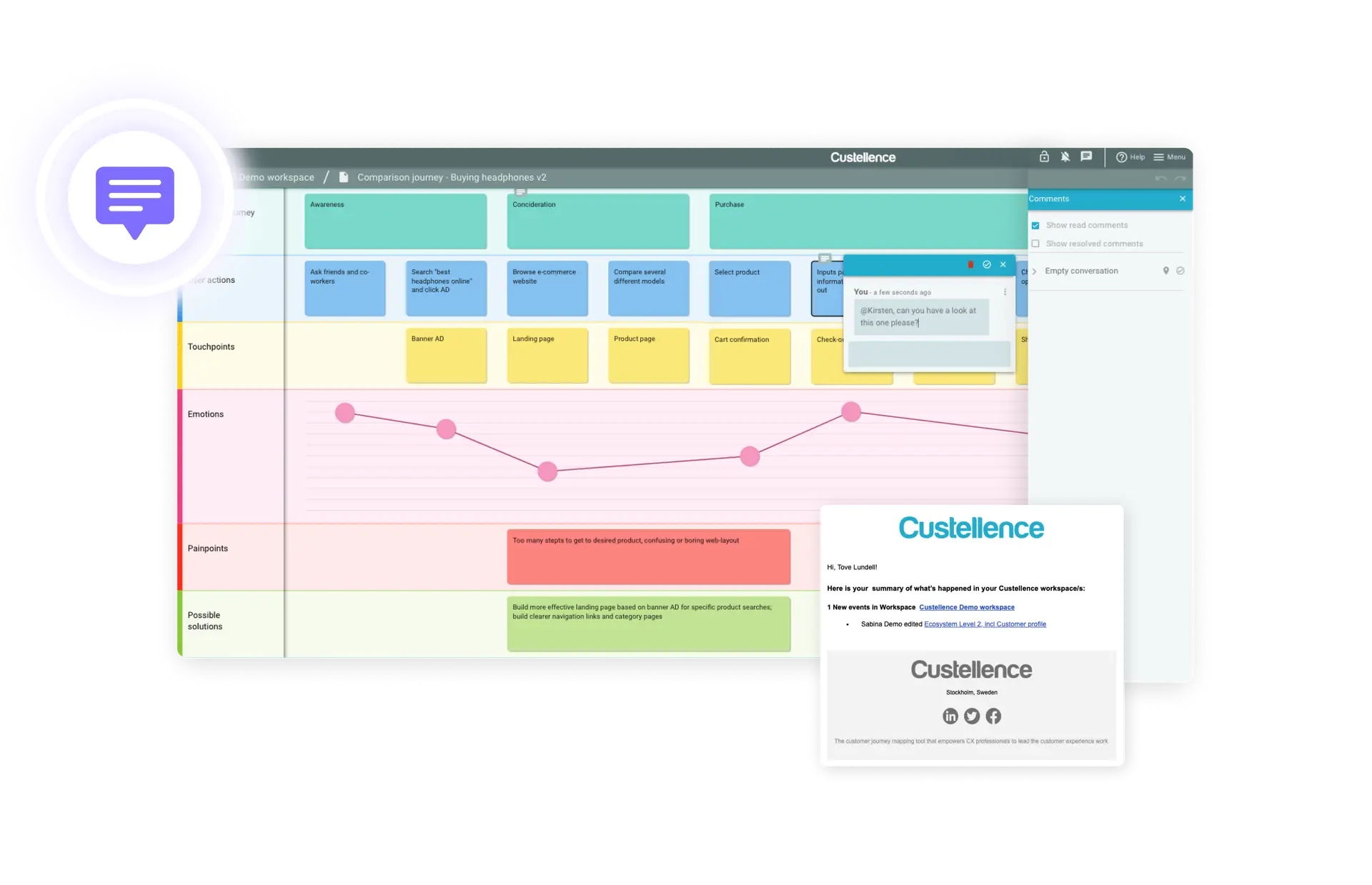Viewport: 1372px width, 885px height.
Task: Select the Banner AD touchpoint card
Action: tap(446, 356)
